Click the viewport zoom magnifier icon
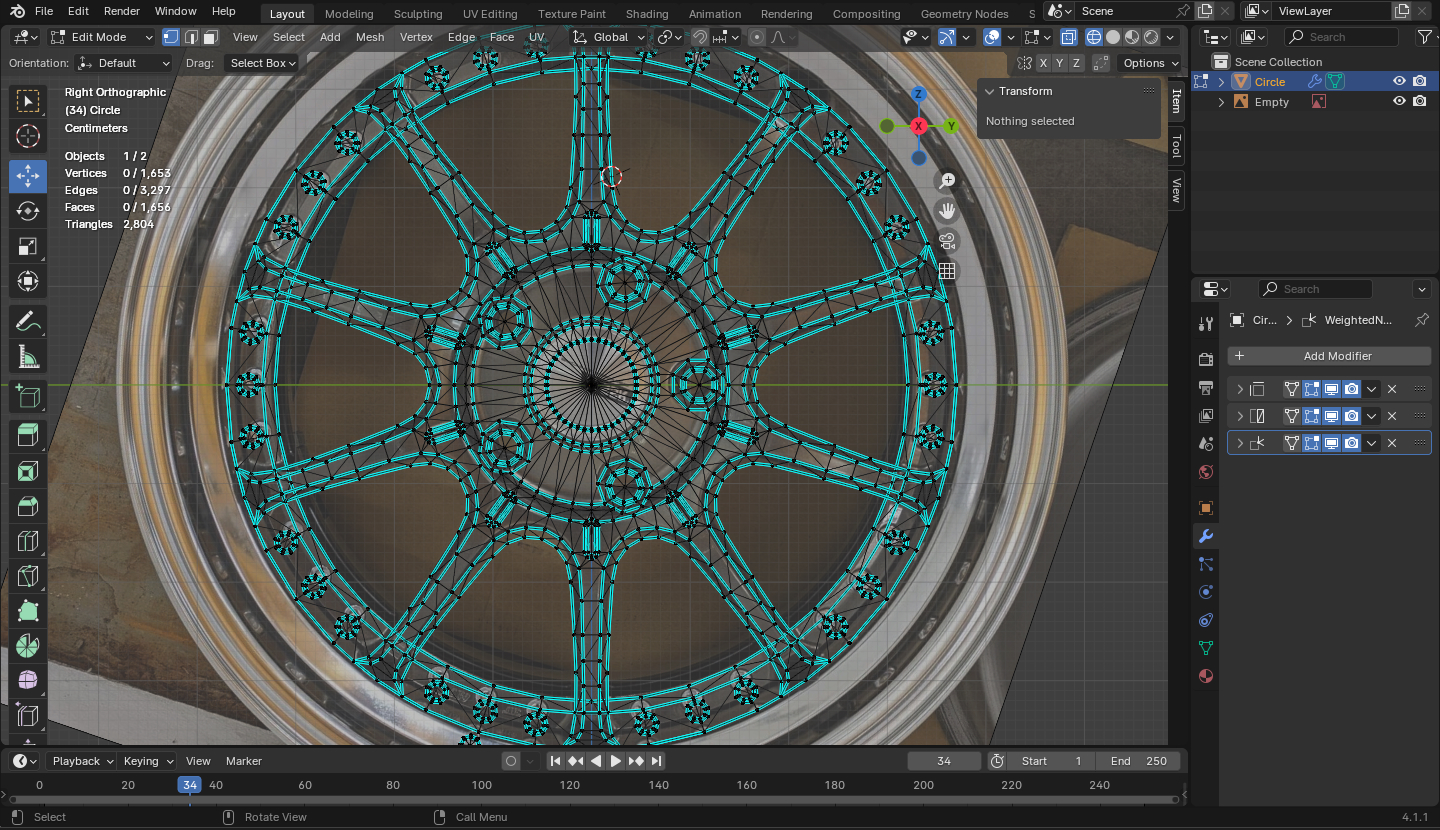1440x830 pixels. tap(947, 181)
